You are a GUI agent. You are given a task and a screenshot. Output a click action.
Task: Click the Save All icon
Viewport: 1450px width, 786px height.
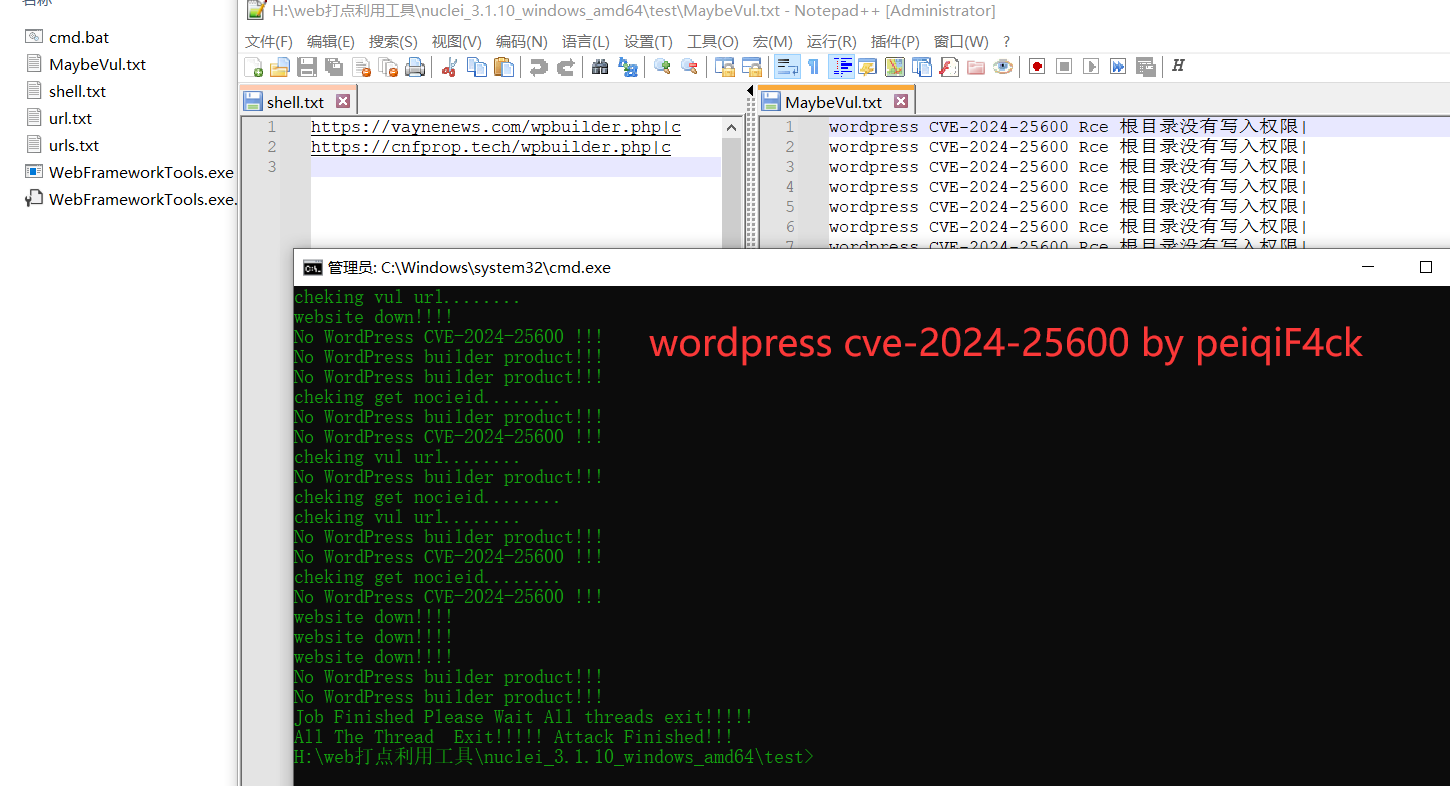tap(334, 67)
